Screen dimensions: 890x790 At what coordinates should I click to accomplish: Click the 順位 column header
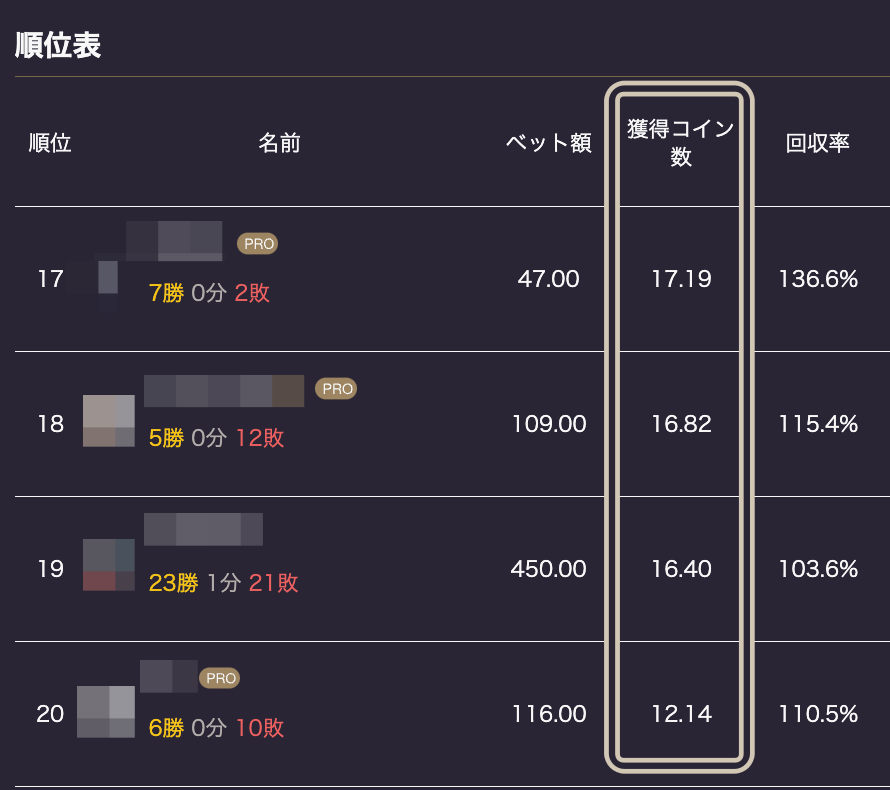(x=50, y=142)
